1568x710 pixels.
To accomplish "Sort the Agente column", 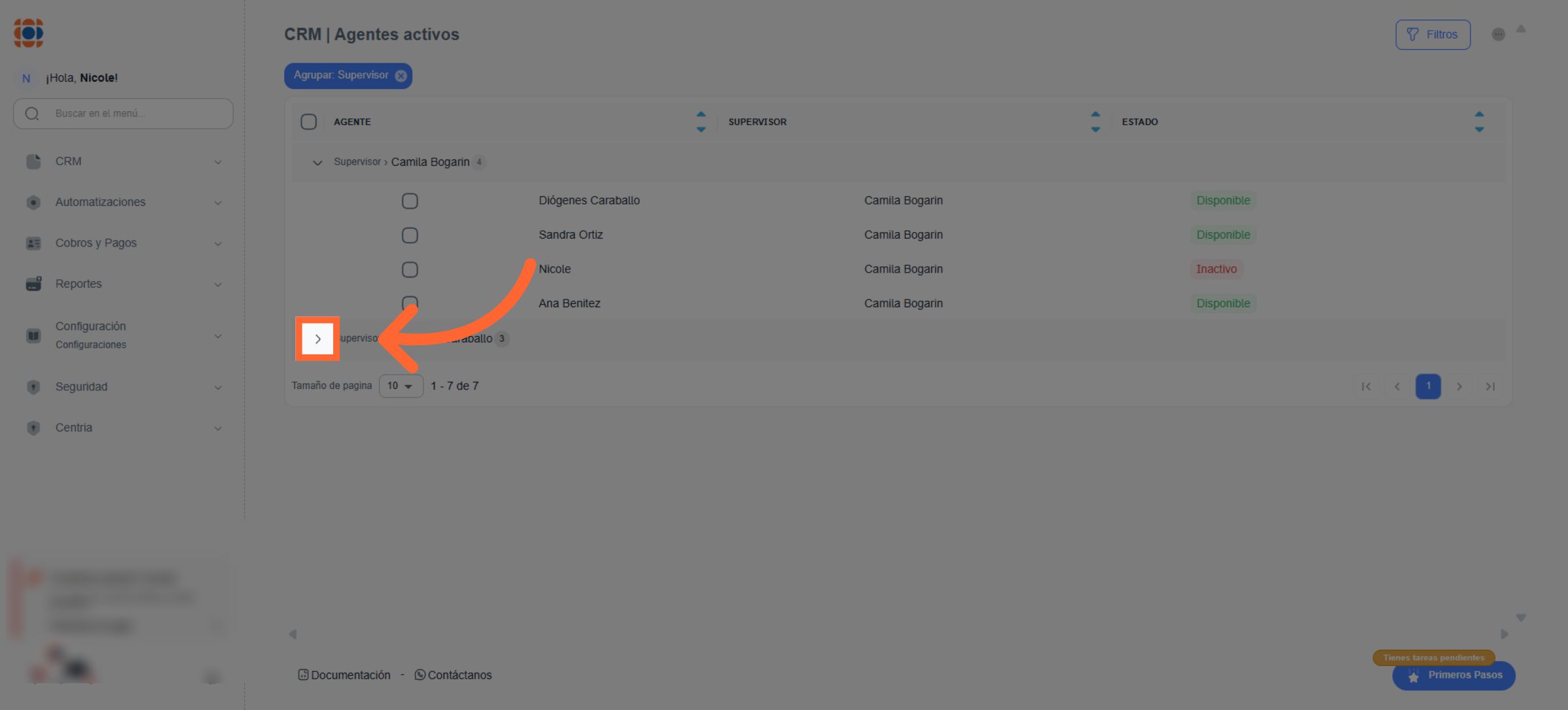I will click(700, 122).
